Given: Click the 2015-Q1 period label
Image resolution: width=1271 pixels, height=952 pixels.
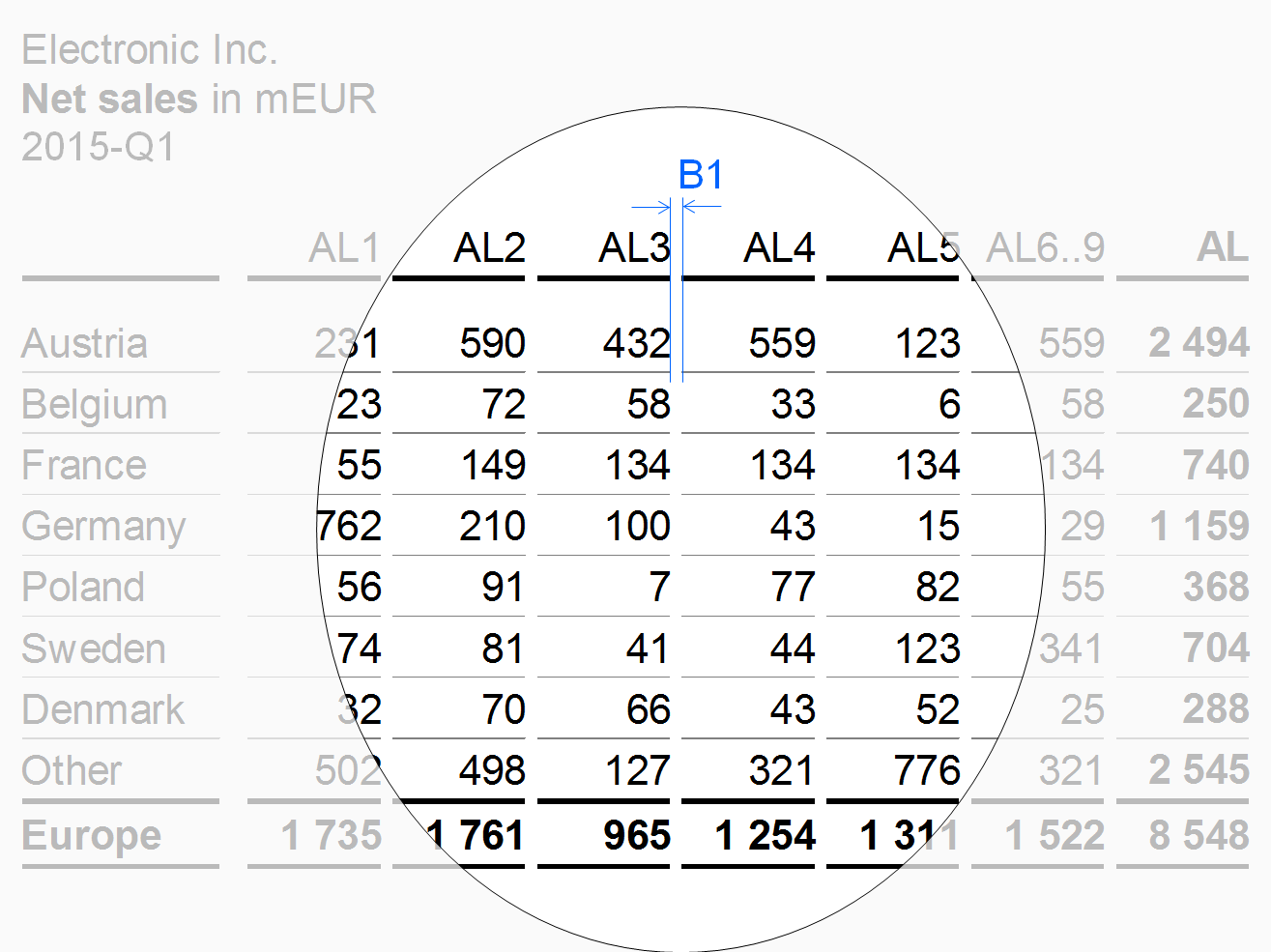Looking at the screenshot, I should [99, 148].
